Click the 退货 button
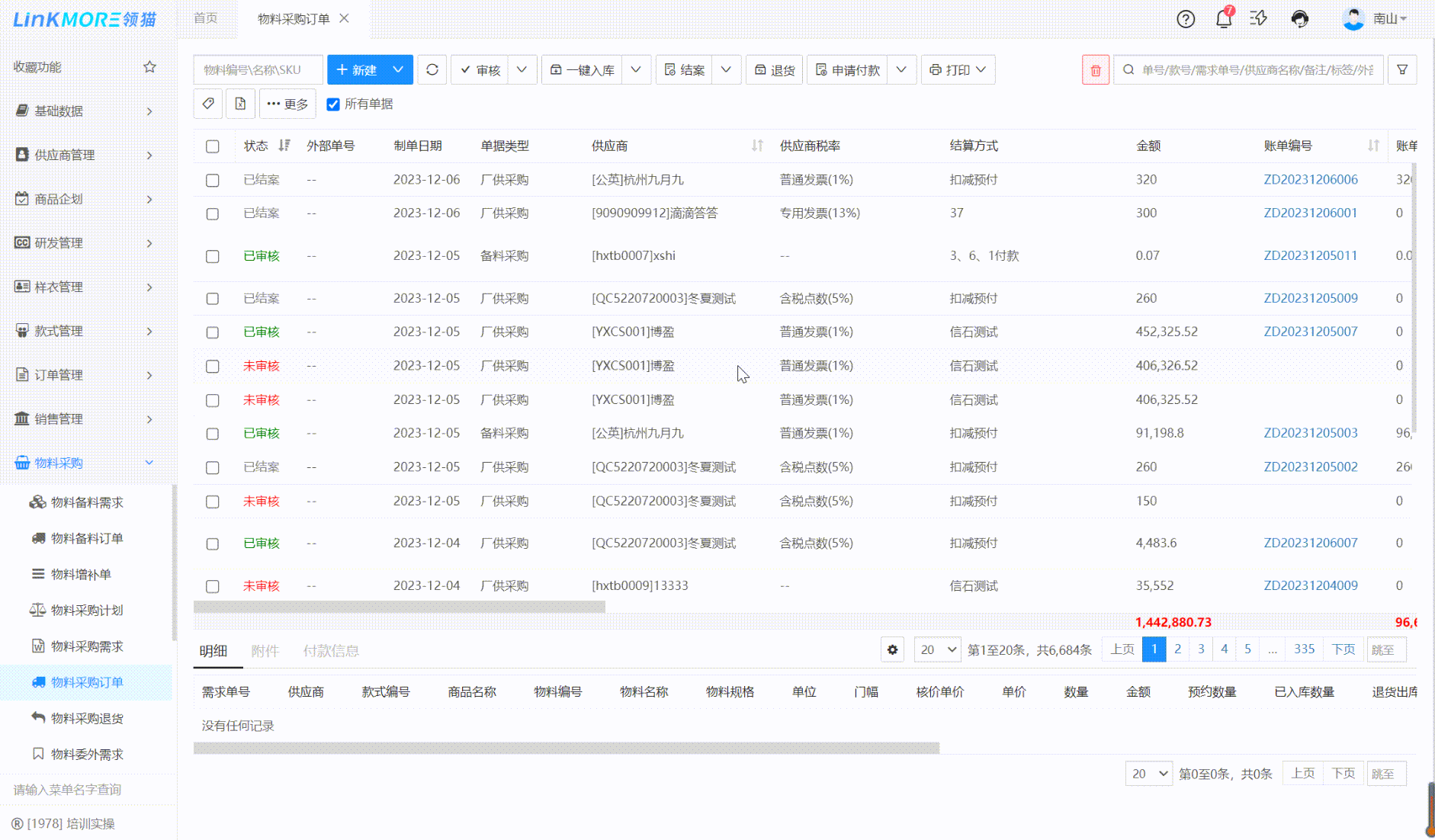The image size is (1435, 840). tap(774, 70)
